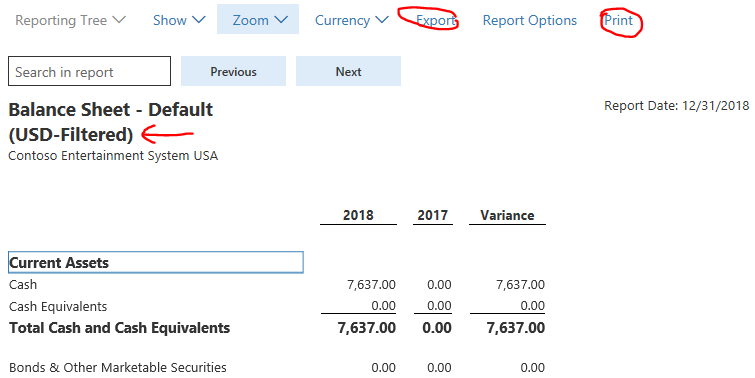Jump to Next search result
Image resolution: width=755 pixels, height=378 pixels.
[348, 71]
